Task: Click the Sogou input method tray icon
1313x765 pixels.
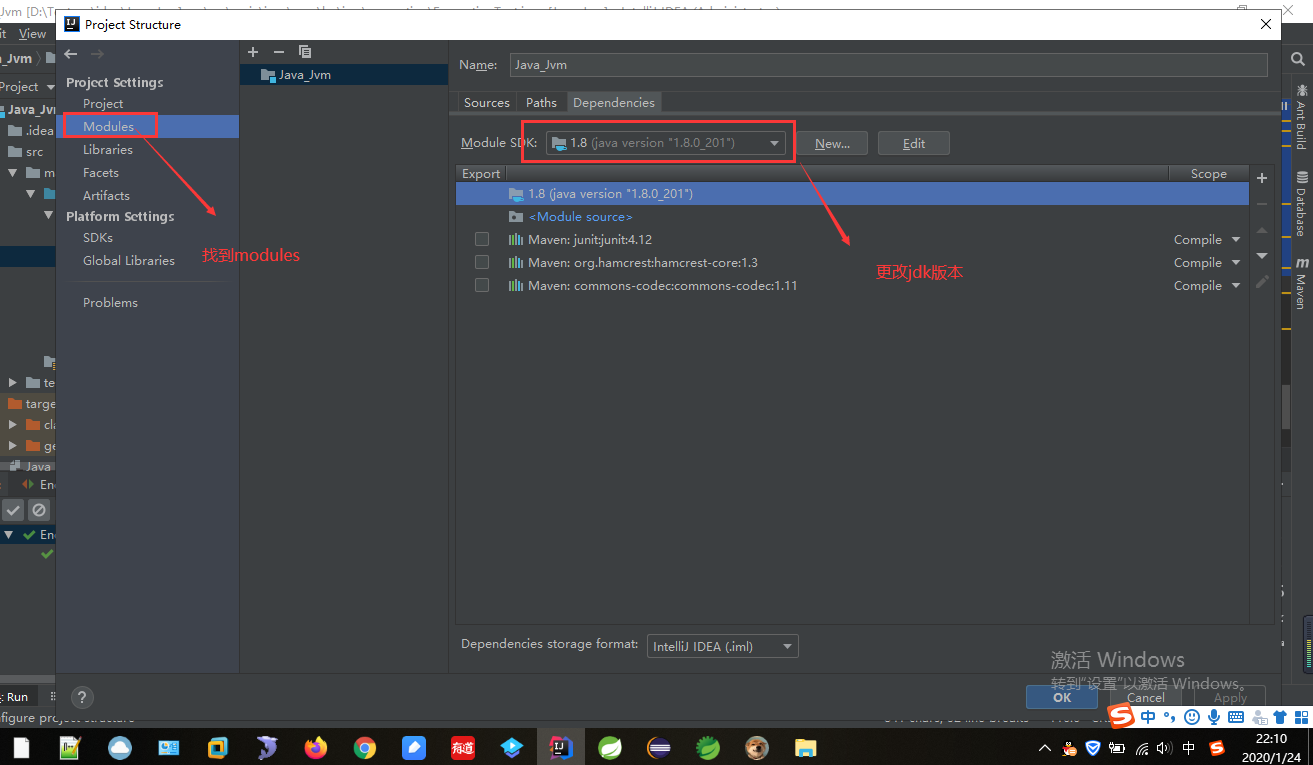Action: click(1217, 748)
